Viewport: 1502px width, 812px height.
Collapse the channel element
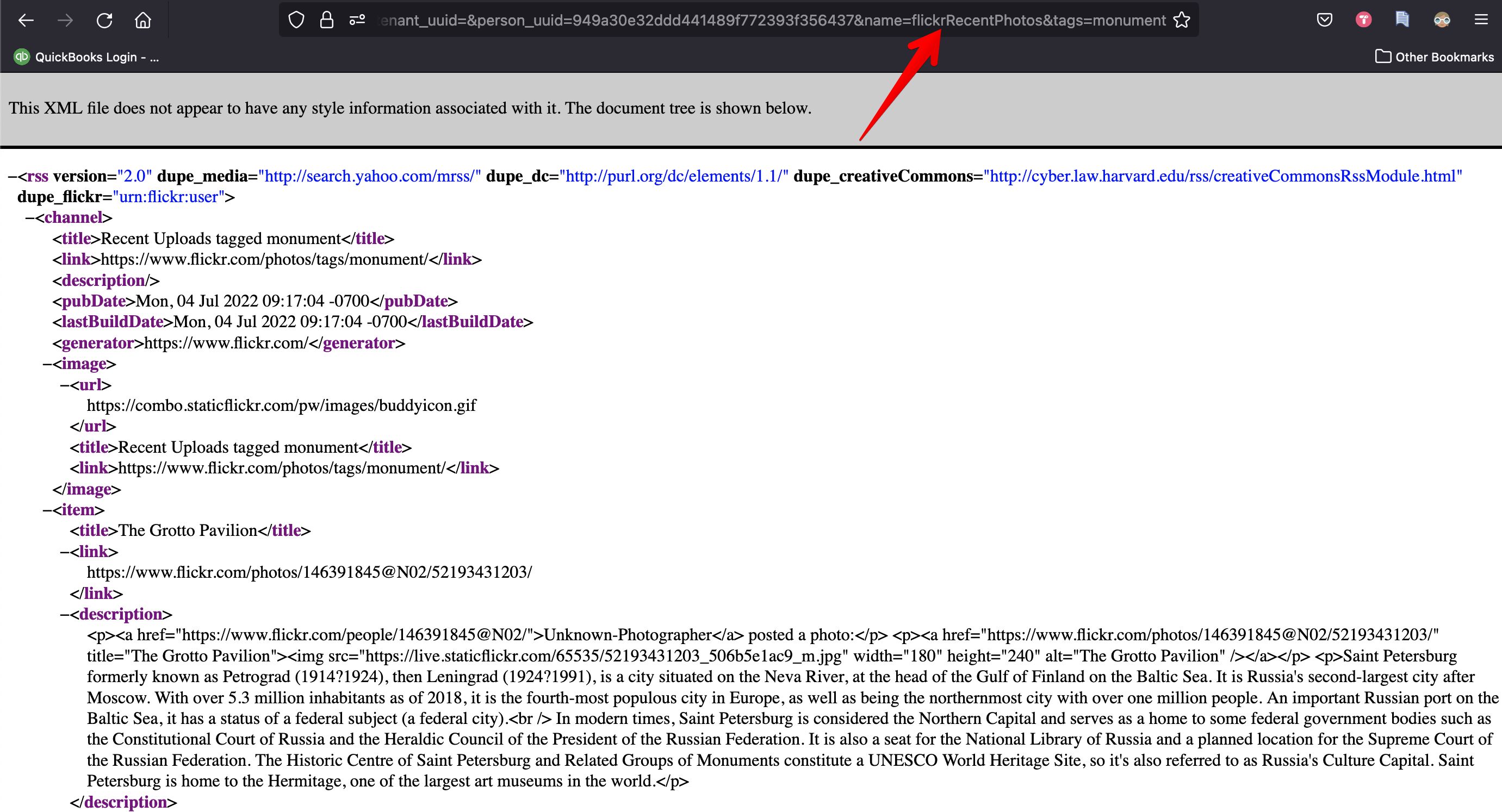pos(30,217)
